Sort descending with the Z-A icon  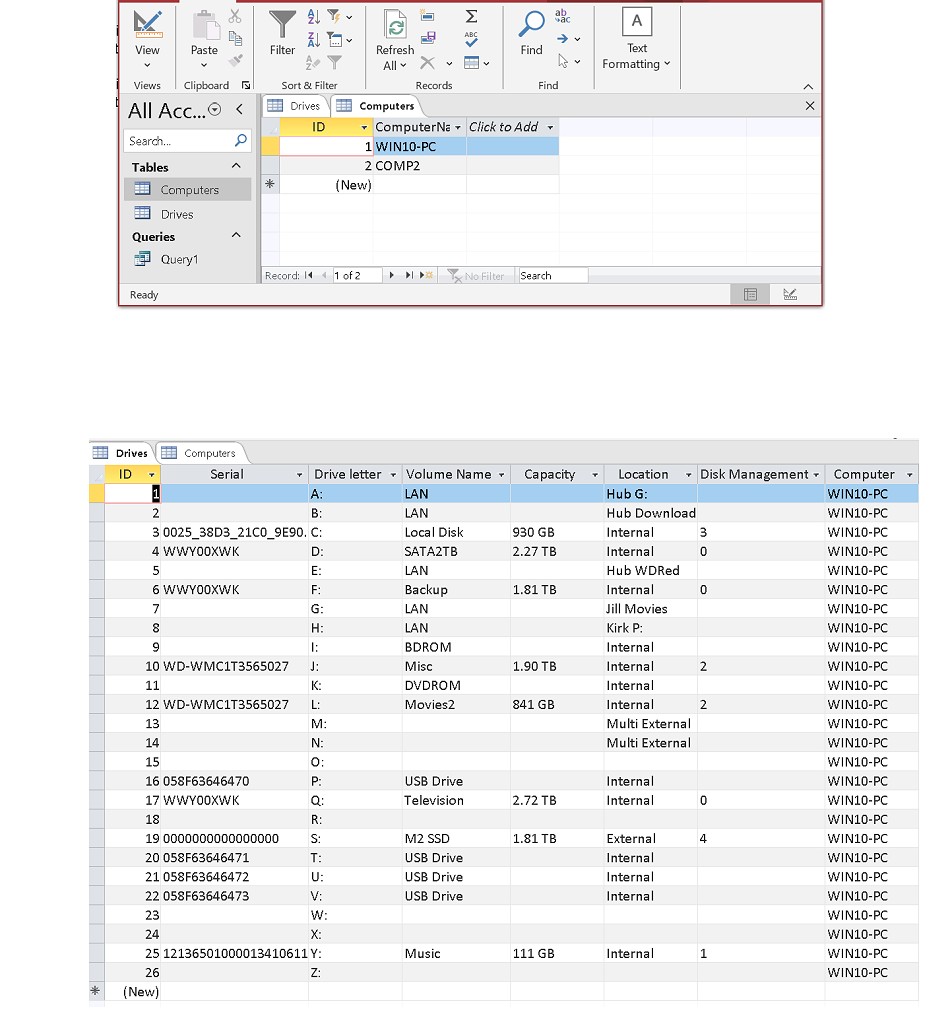(x=313, y=40)
